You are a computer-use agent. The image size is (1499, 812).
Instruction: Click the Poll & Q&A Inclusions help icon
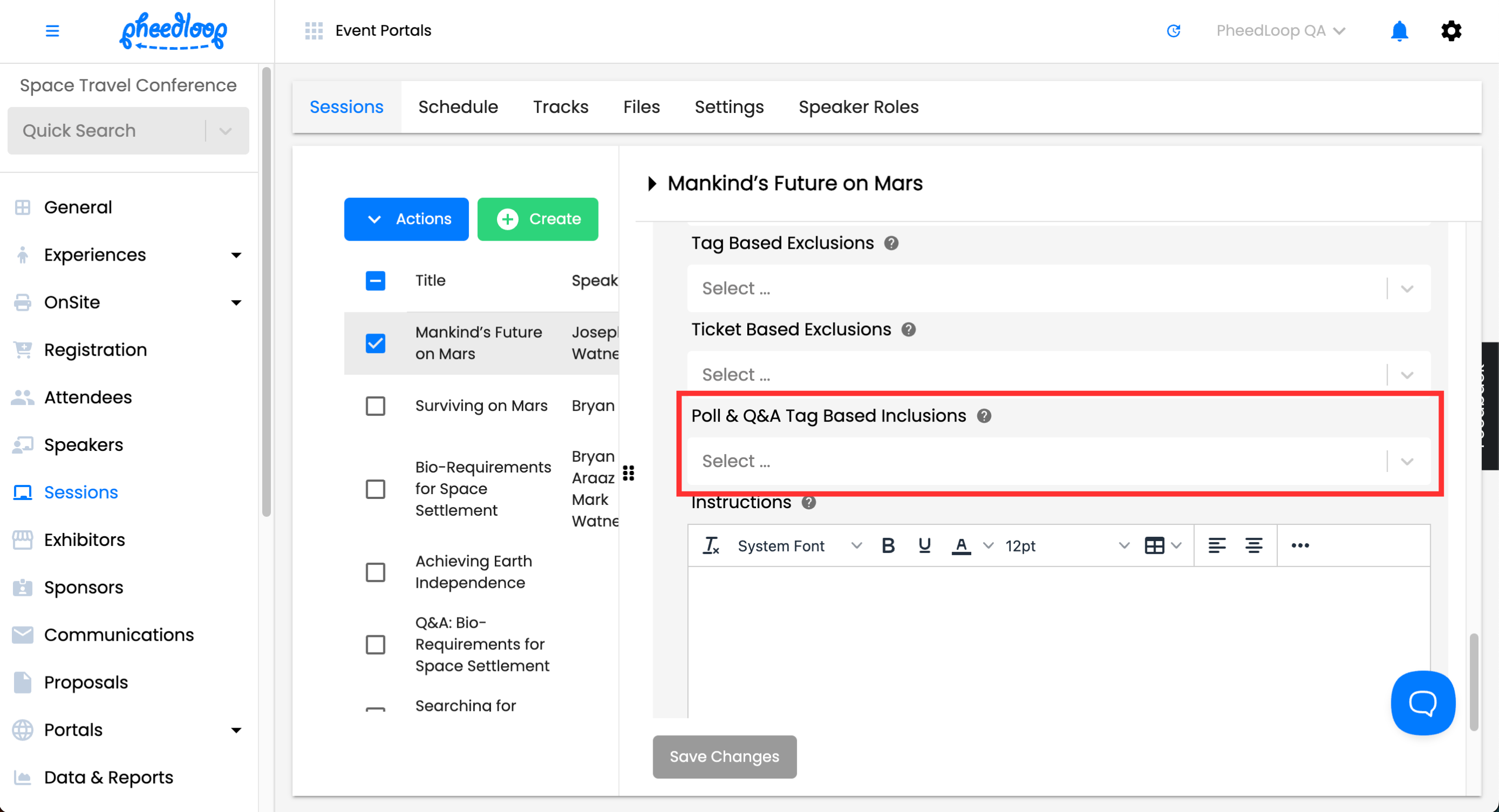984,416
